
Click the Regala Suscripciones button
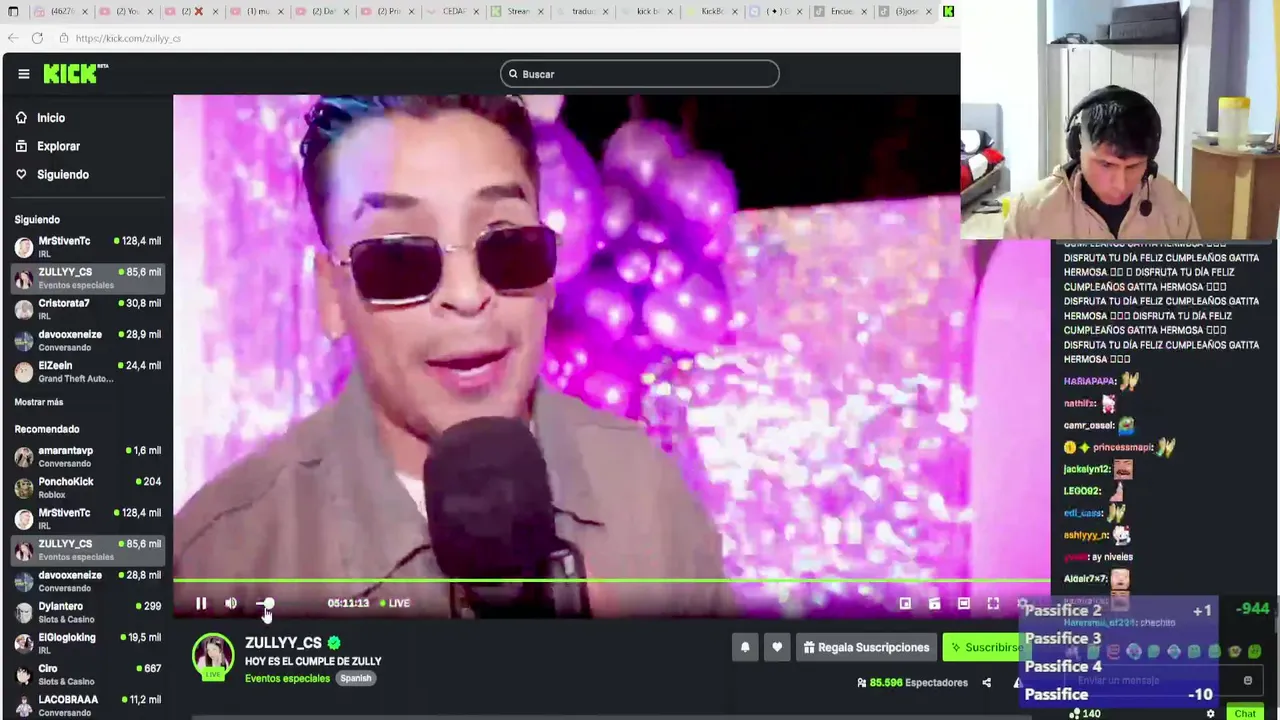point(866,648)
